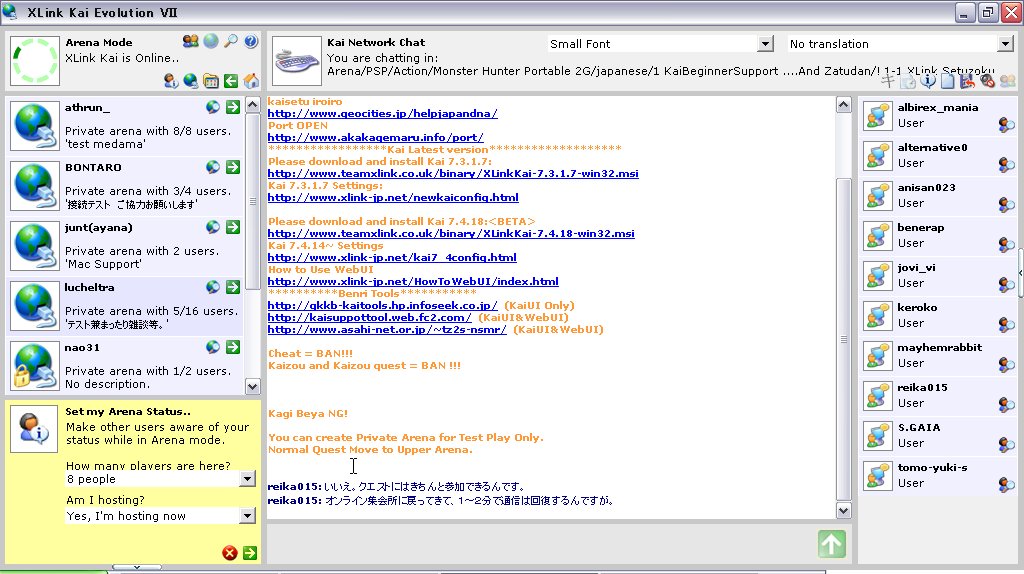Go back with the green left arrow icon
This screenshot has width=1024, height=574.
pyautogui.click(x=231, y=81)
